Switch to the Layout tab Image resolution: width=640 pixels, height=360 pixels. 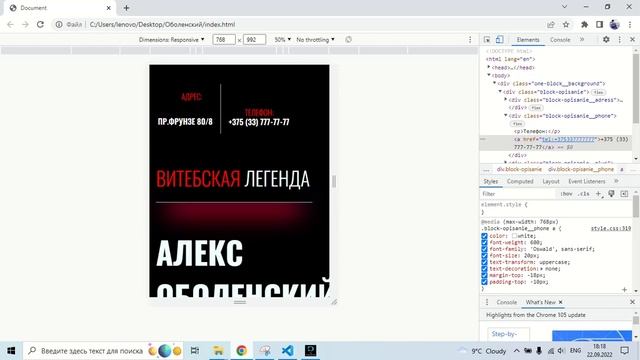551,181
